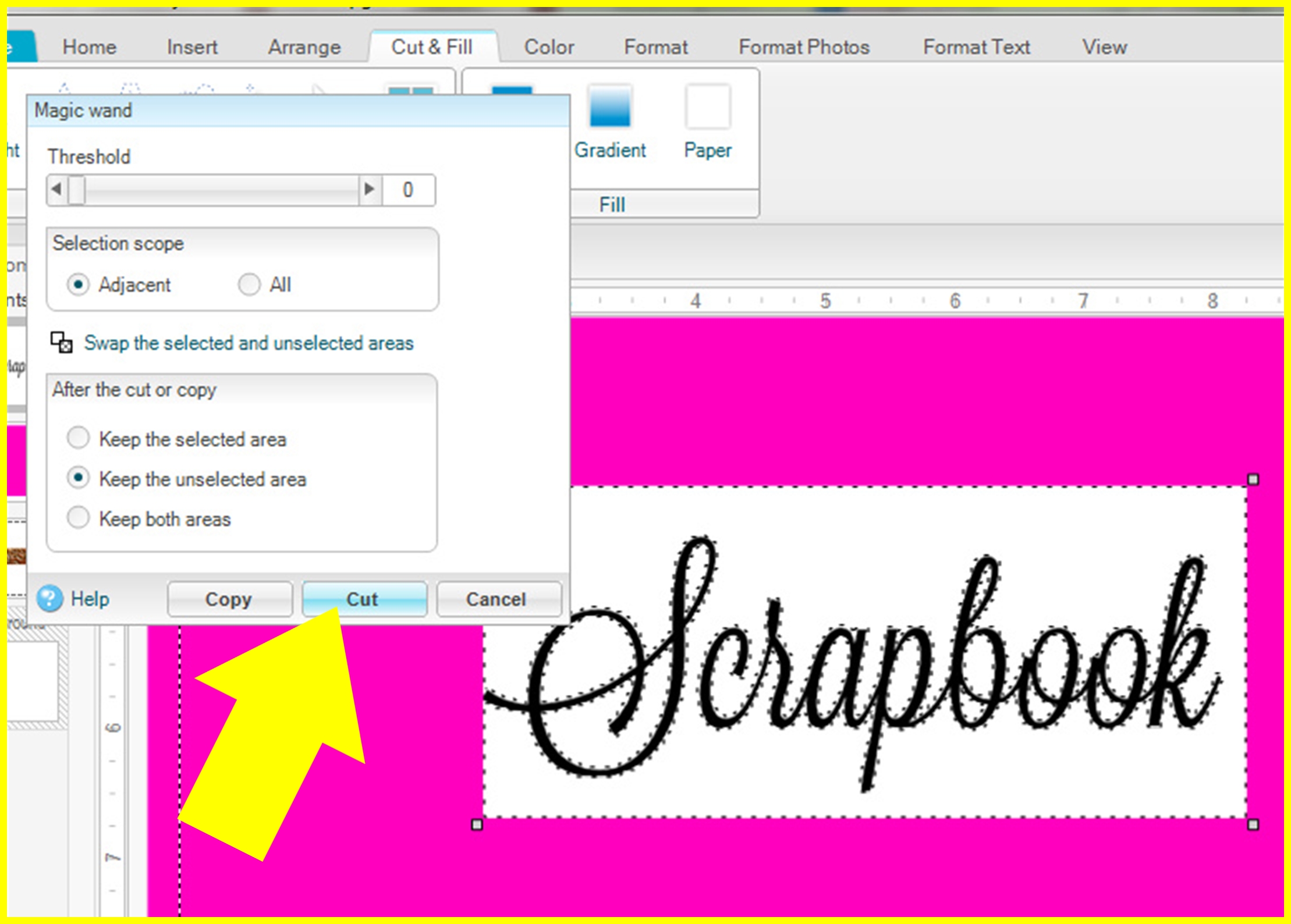The image size is (1291, 924).
Task: Switch to the Format Photos tab
Action: (804, 47)
